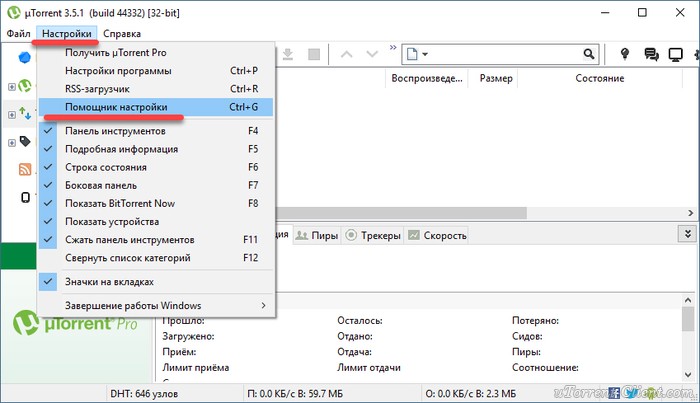700x403 pixels.
Task: Expand the toolbar overflow chevron
Action: point(393,47)
